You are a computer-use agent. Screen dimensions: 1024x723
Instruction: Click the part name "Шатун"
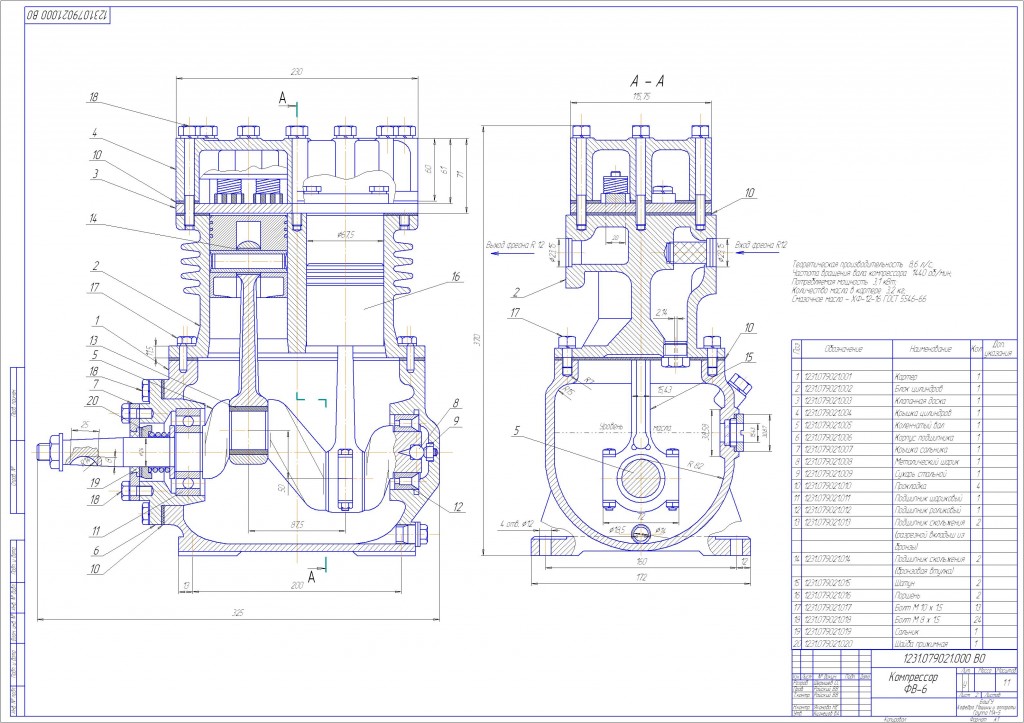point(904,583)
